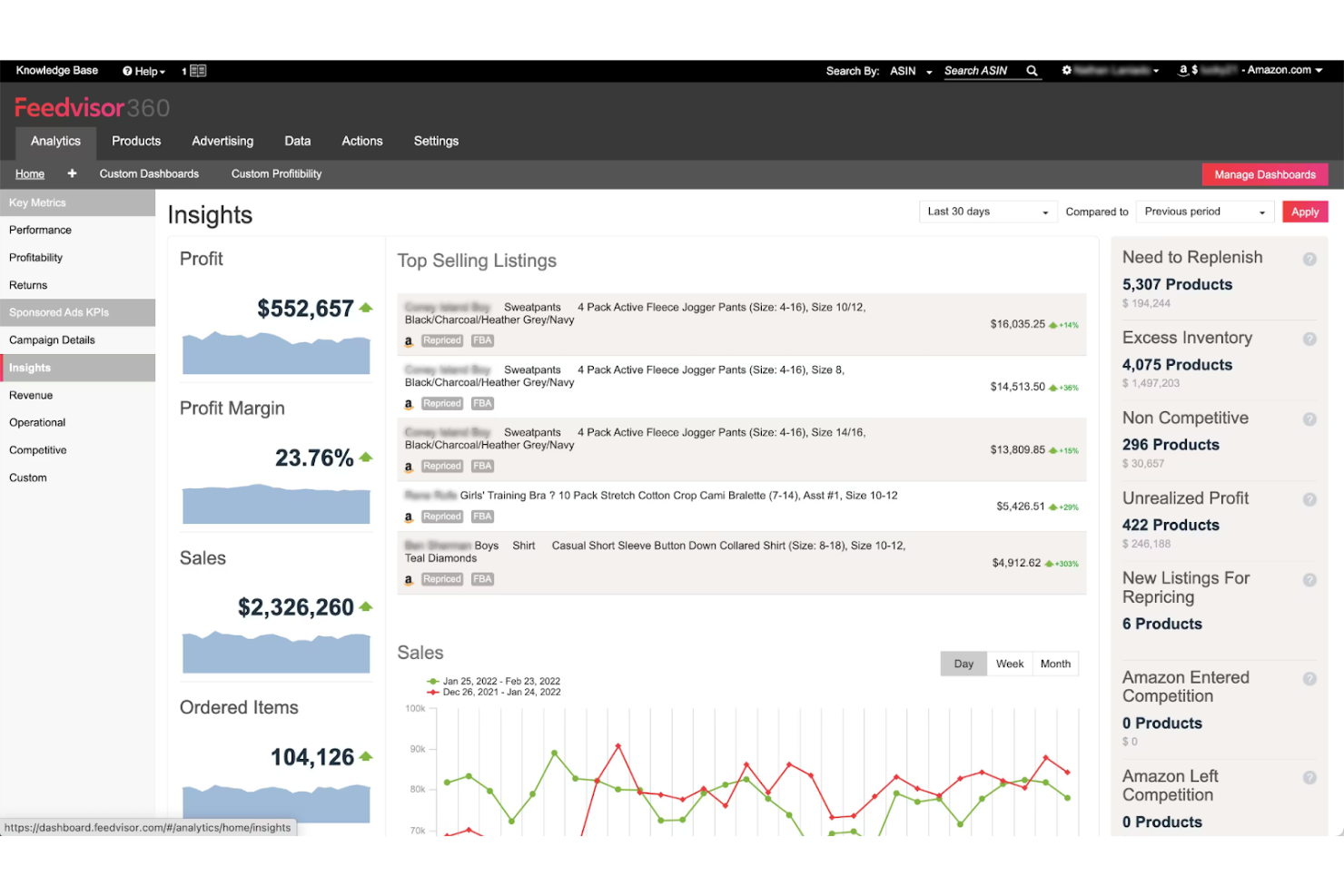Click the ASIN search magnifying glass icon
Screen dimensions: 1344x896
1032,70
